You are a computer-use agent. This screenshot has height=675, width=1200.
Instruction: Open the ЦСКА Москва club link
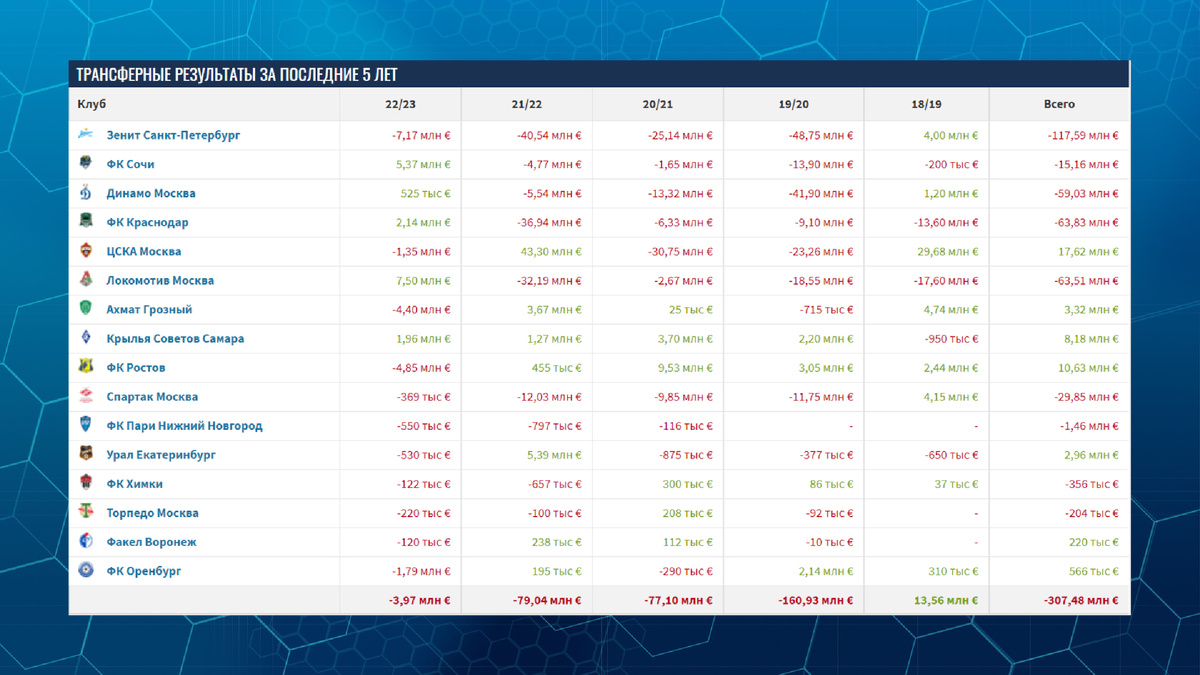[x=144, y=251]
